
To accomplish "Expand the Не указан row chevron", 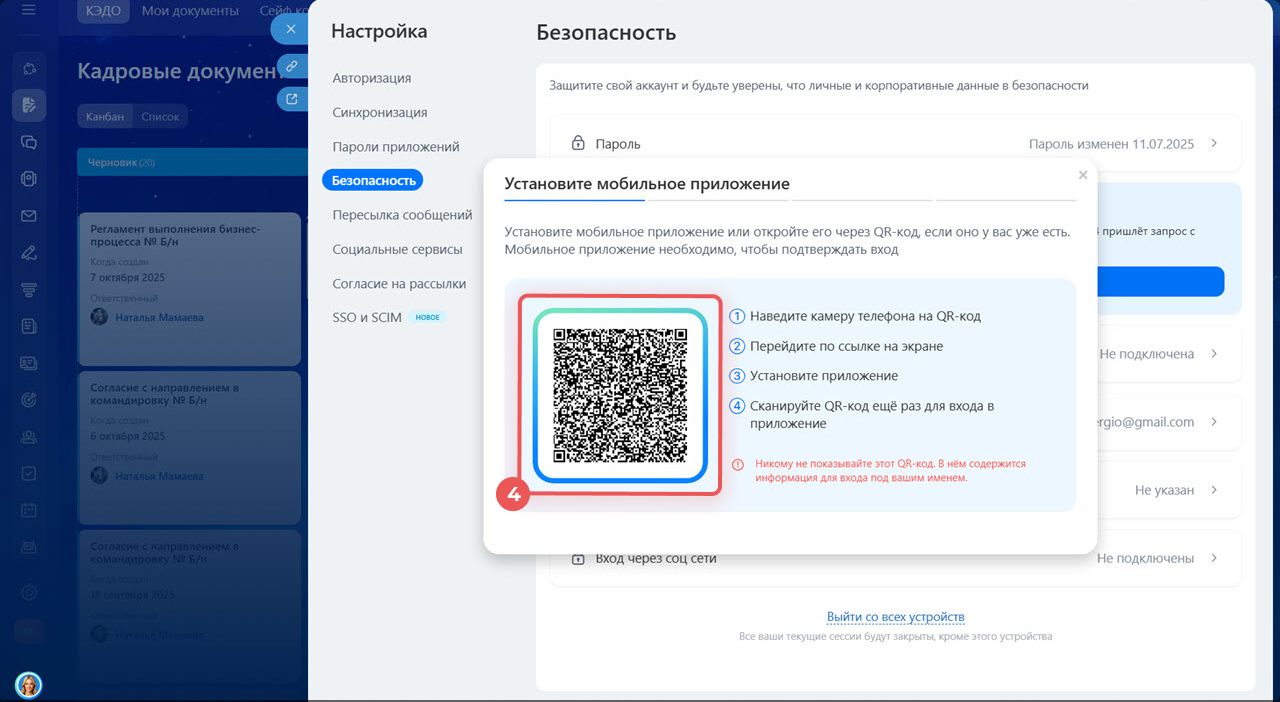I will tap(1214, 490).
